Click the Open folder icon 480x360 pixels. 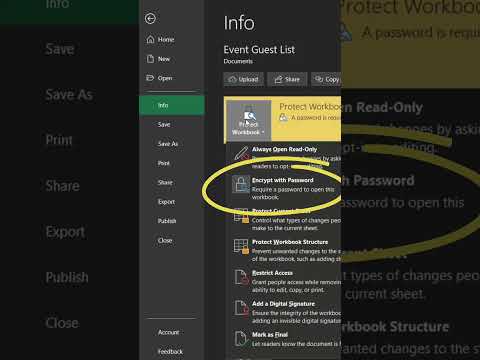tap(150, 78)
